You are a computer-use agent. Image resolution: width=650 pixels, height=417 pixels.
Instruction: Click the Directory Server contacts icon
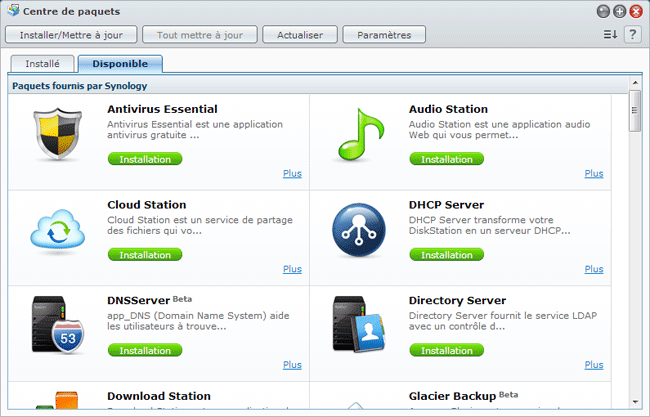pos(359,325)
